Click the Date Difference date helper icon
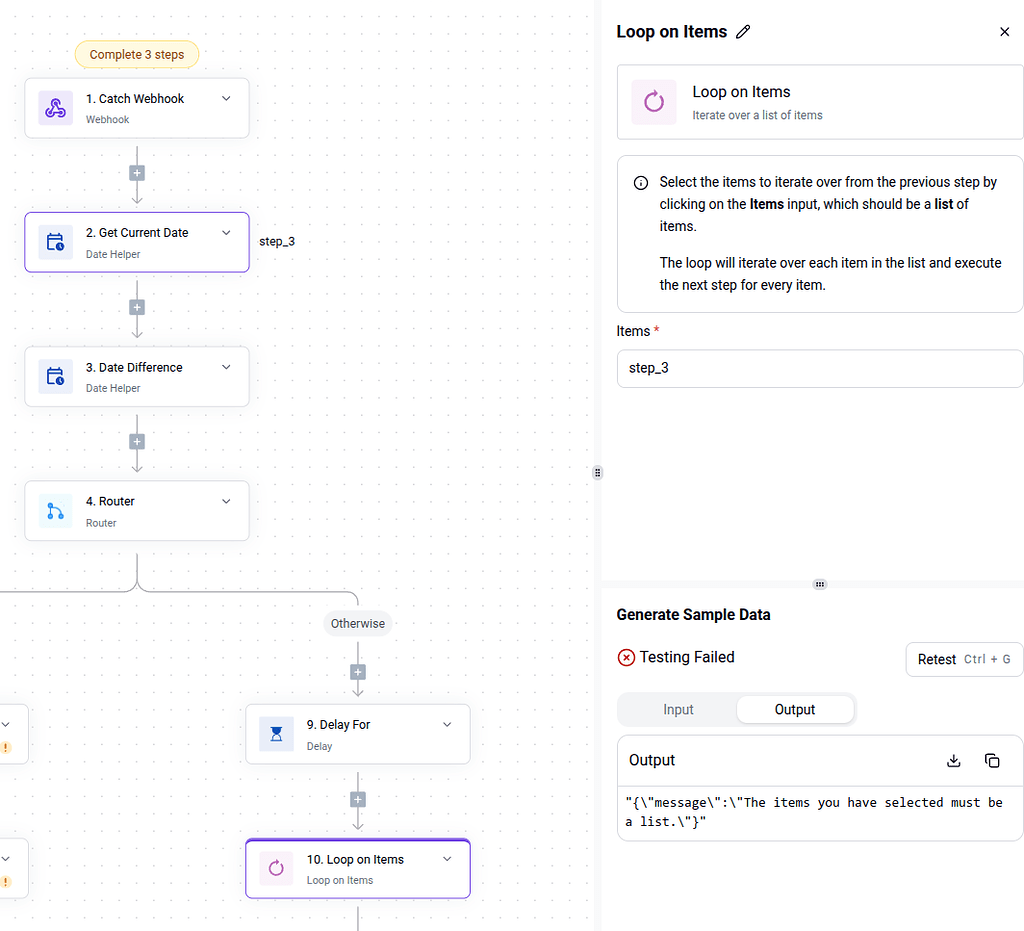1024x931 pixels. coord(54,376)
